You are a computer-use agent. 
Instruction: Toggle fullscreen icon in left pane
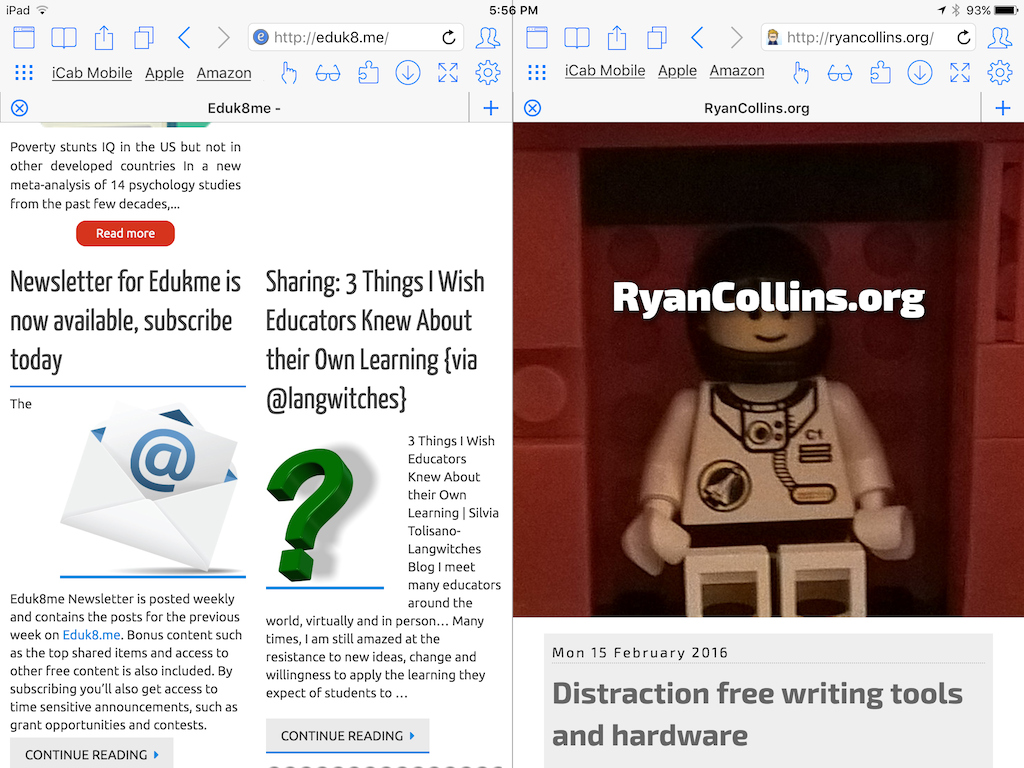448,72
